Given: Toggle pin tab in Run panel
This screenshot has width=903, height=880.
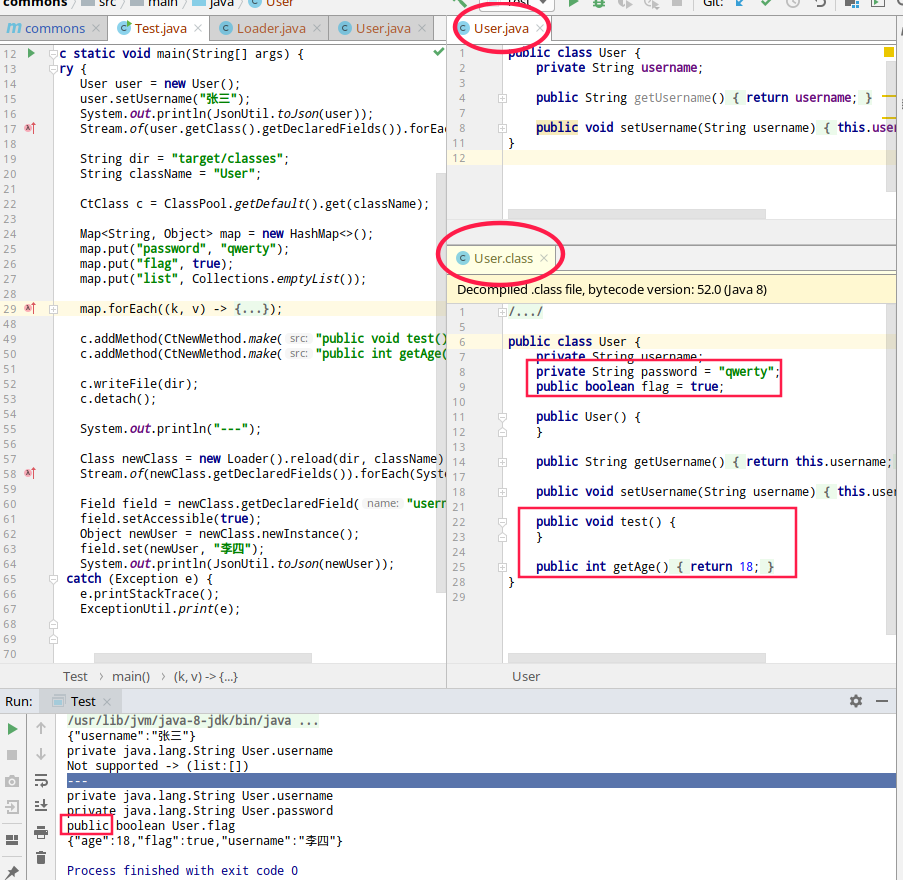Looking at the screenshot, I should (x=13, y=872).
